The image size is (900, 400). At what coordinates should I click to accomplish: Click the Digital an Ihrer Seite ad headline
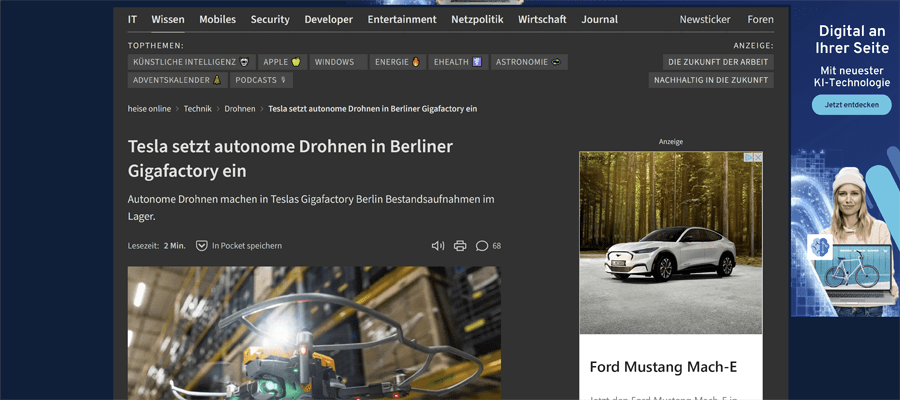[852, 40]
